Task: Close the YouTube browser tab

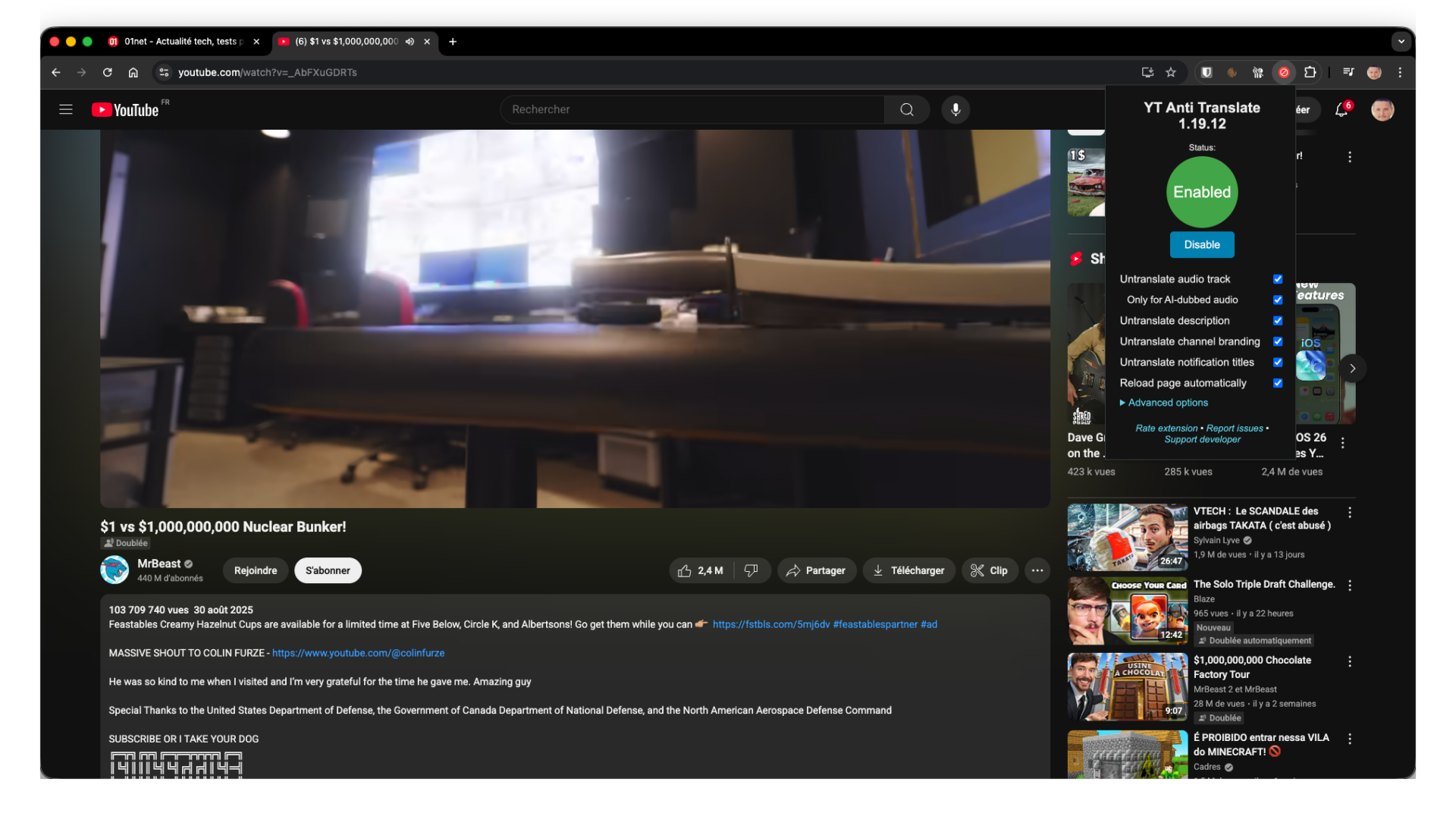Action: coord(427,42)
